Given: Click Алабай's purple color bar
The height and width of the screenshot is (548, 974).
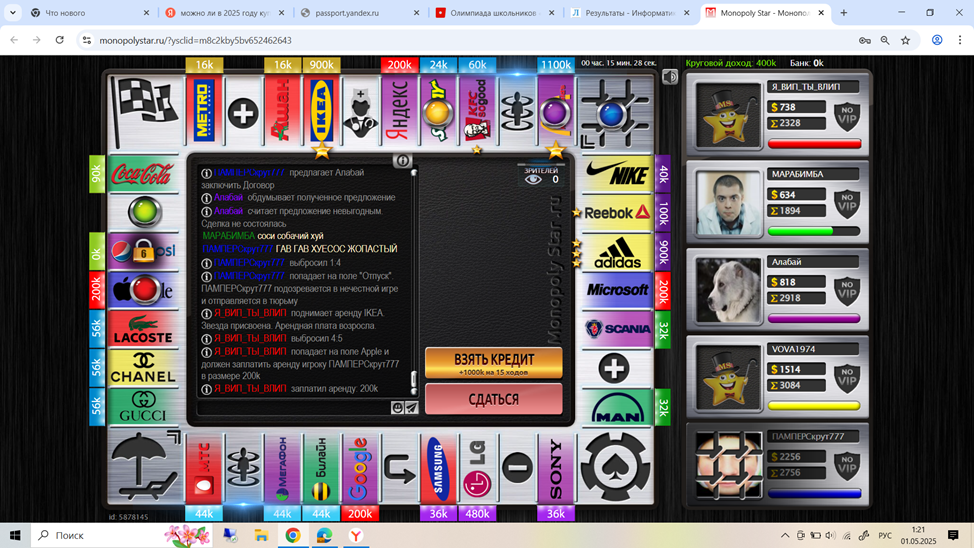Looking at the screenshot, I should point(814,319).
